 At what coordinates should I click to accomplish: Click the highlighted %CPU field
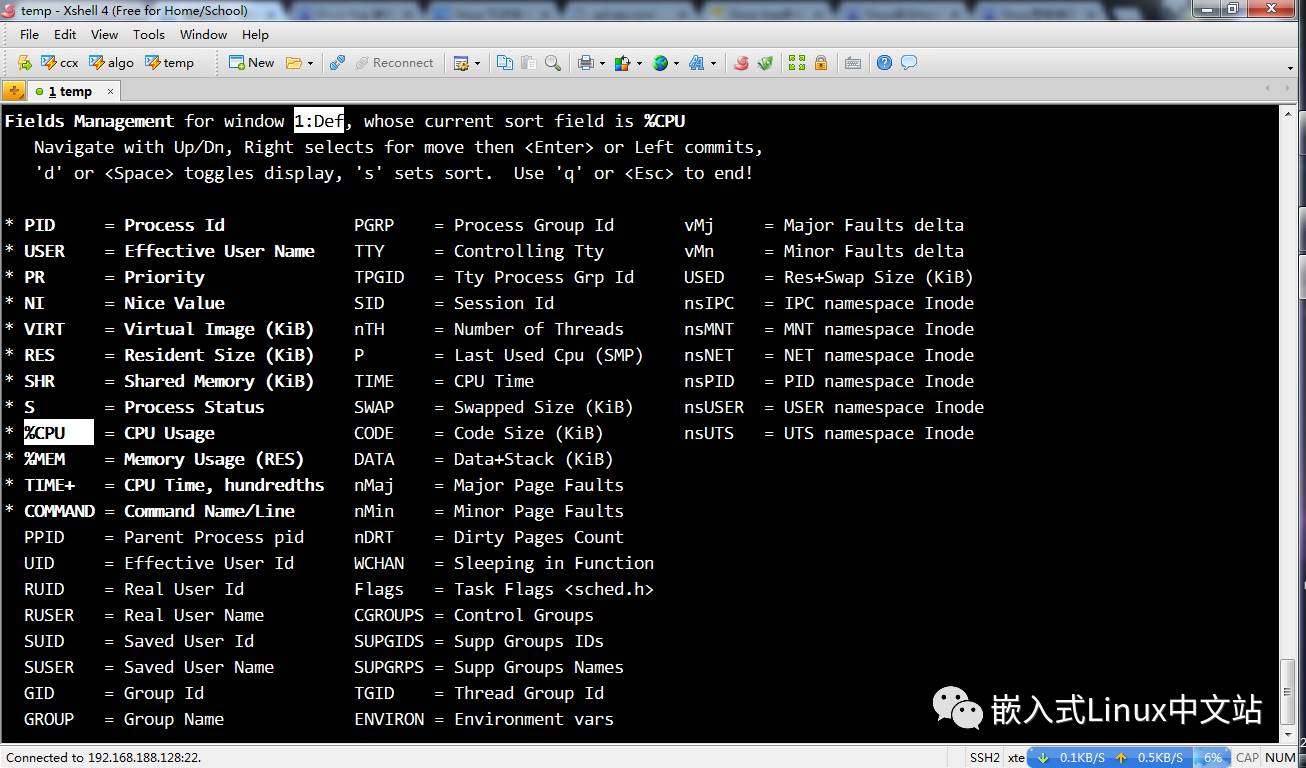point(58,433)
